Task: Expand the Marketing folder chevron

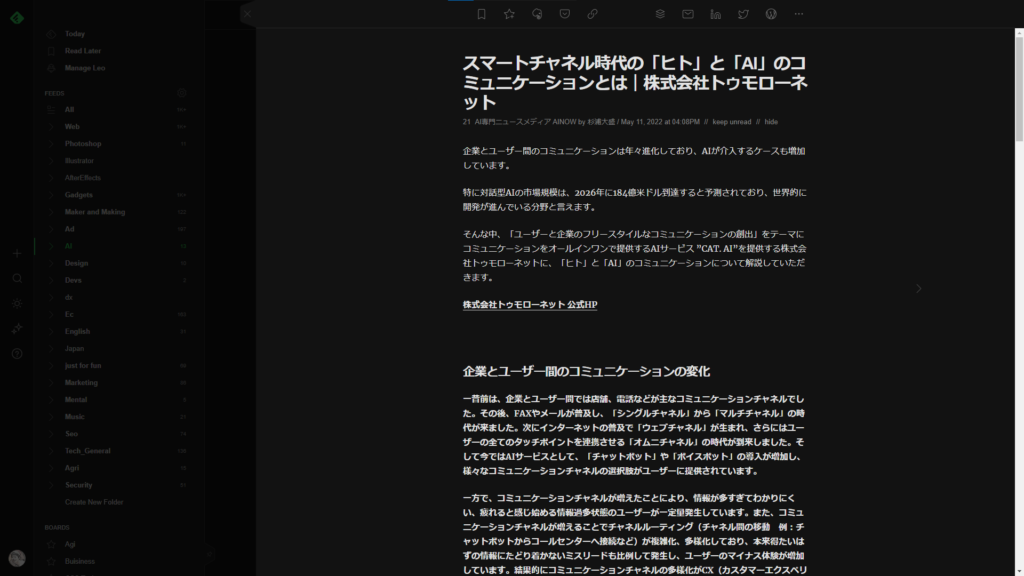Action: (52, 383)
